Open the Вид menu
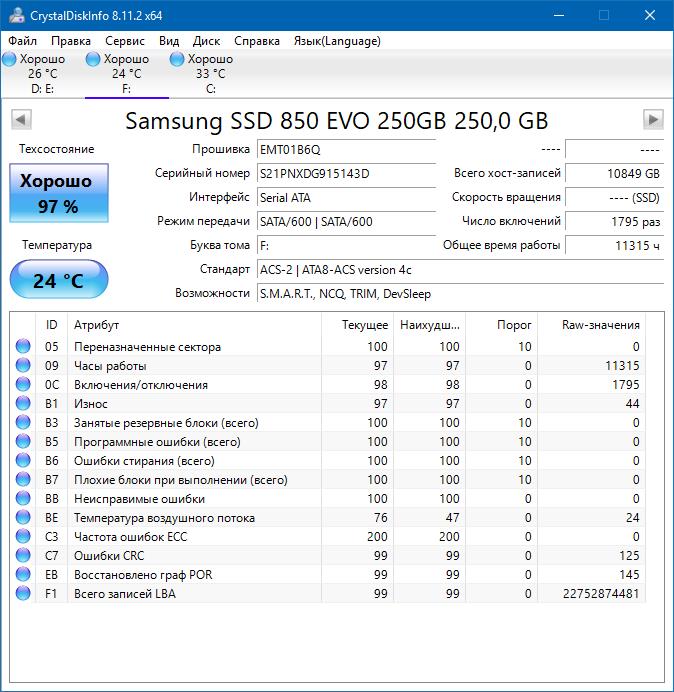 pyautogui.click(x=169, y=41)
